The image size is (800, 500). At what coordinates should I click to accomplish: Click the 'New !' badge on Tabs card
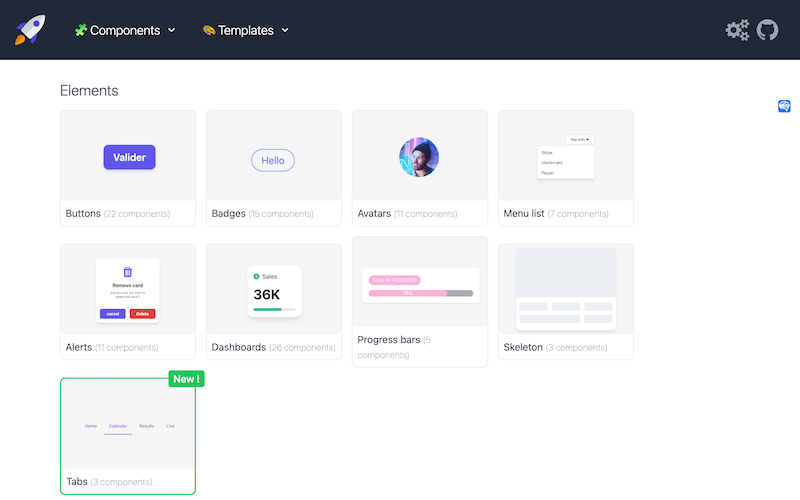187,379
